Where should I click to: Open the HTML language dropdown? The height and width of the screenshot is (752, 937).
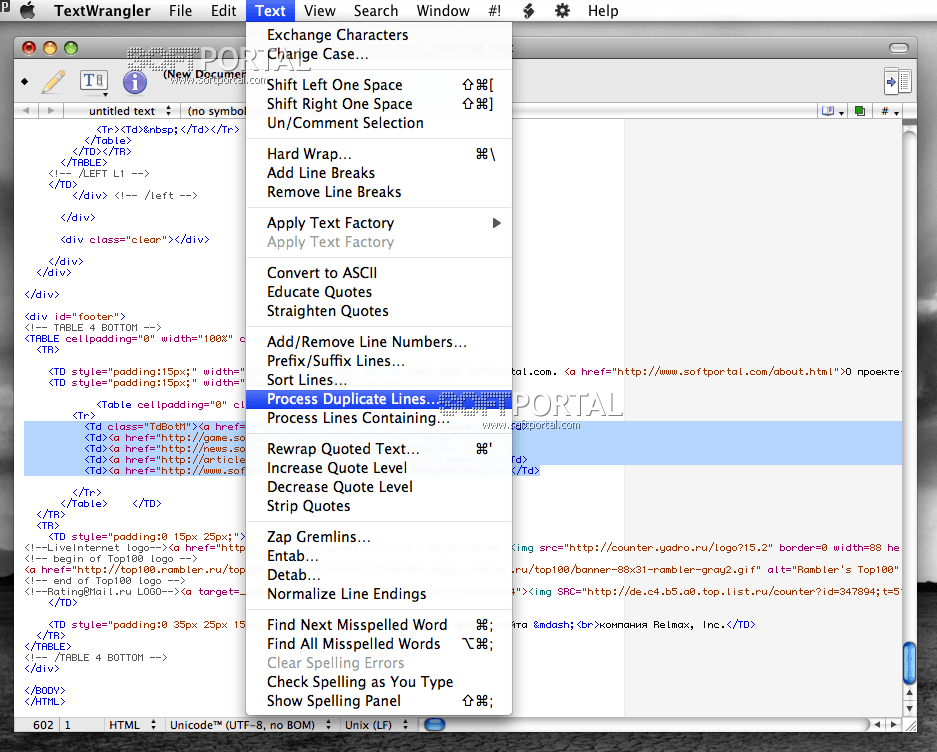(130, 725)
